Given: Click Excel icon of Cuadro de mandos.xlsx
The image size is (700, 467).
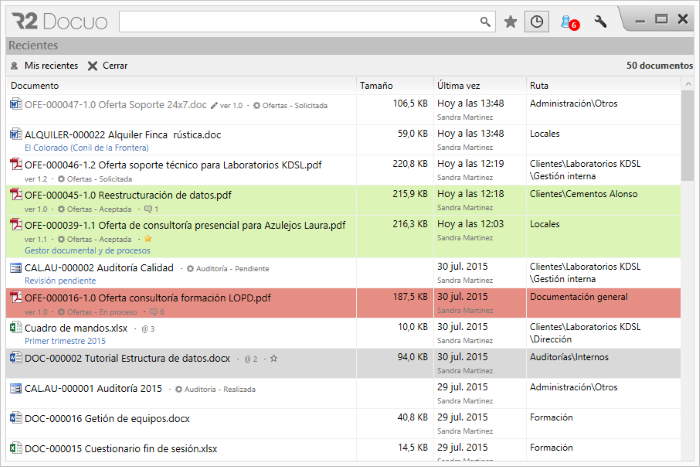Looking at the screenshot, I should click(x=16, y=328).
